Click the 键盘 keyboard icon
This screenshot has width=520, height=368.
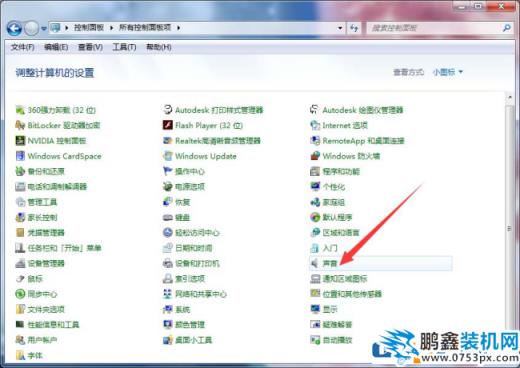click(167, 217)
